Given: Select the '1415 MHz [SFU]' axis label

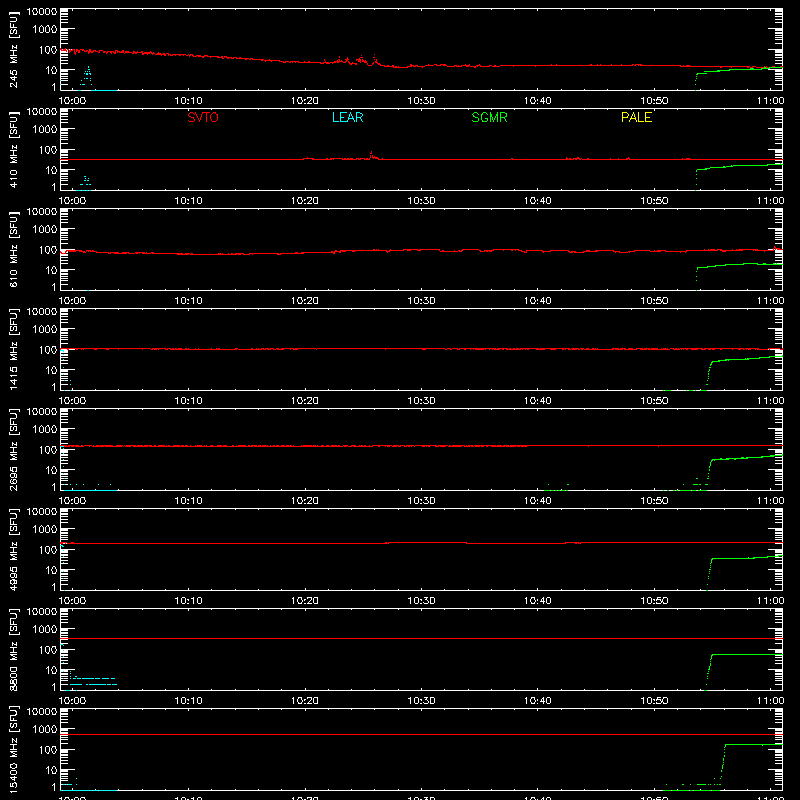Looking at the screenshot, I should coord(14,349).
